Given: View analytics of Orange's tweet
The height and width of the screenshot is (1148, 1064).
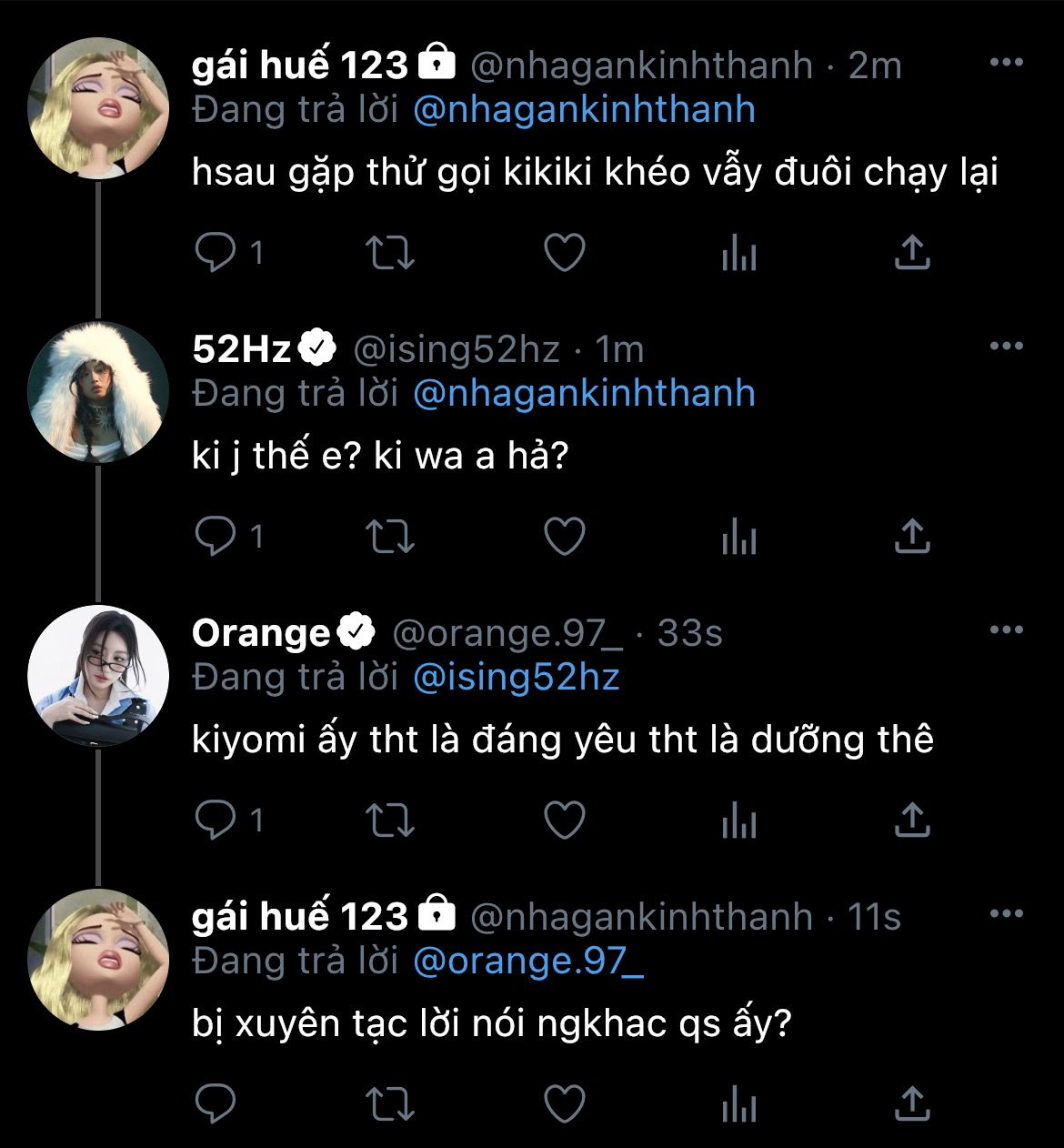Looking at the screenshot, I should tap(738, 821).
